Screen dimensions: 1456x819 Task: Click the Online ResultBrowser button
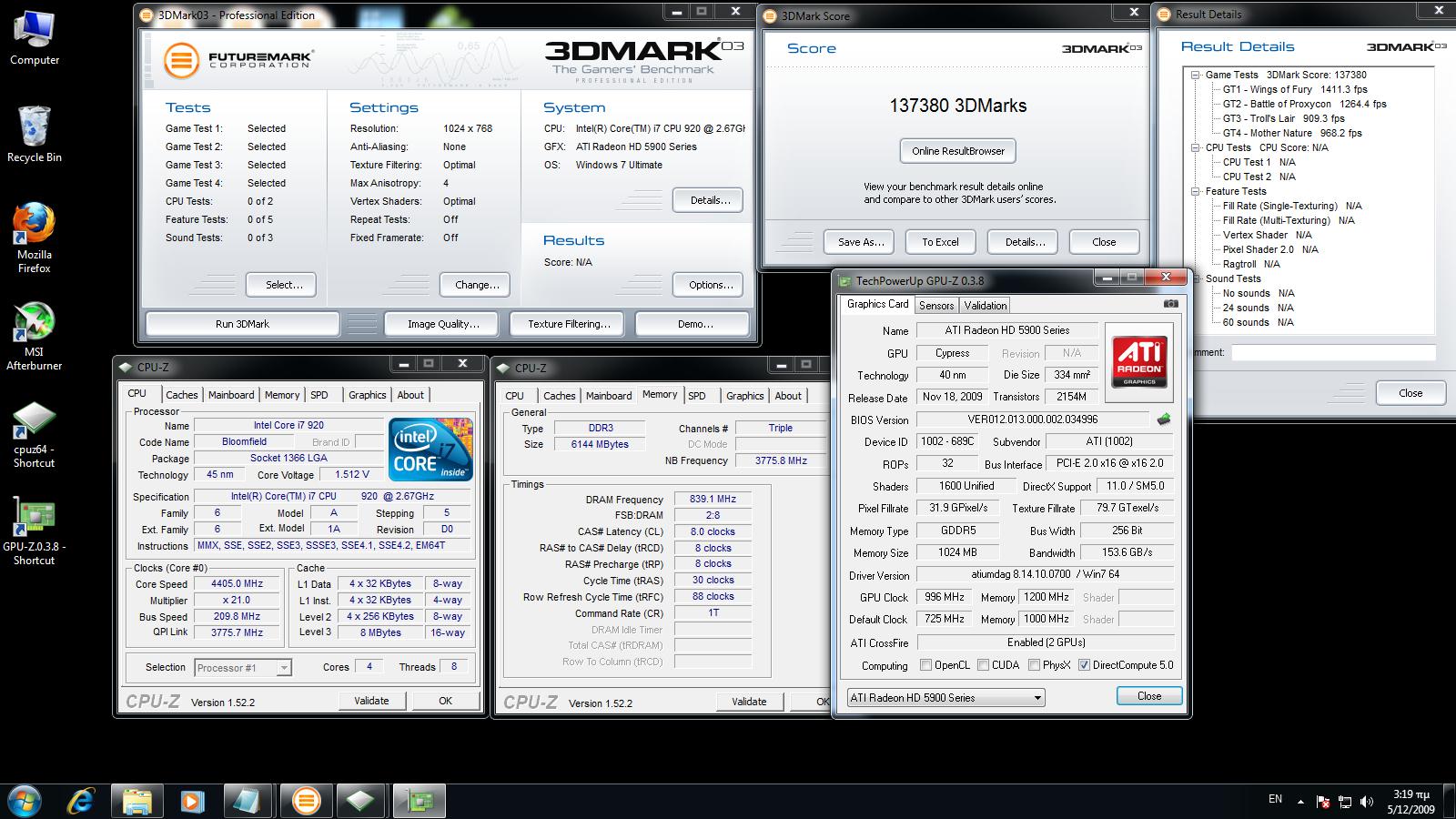coord(957,151)
